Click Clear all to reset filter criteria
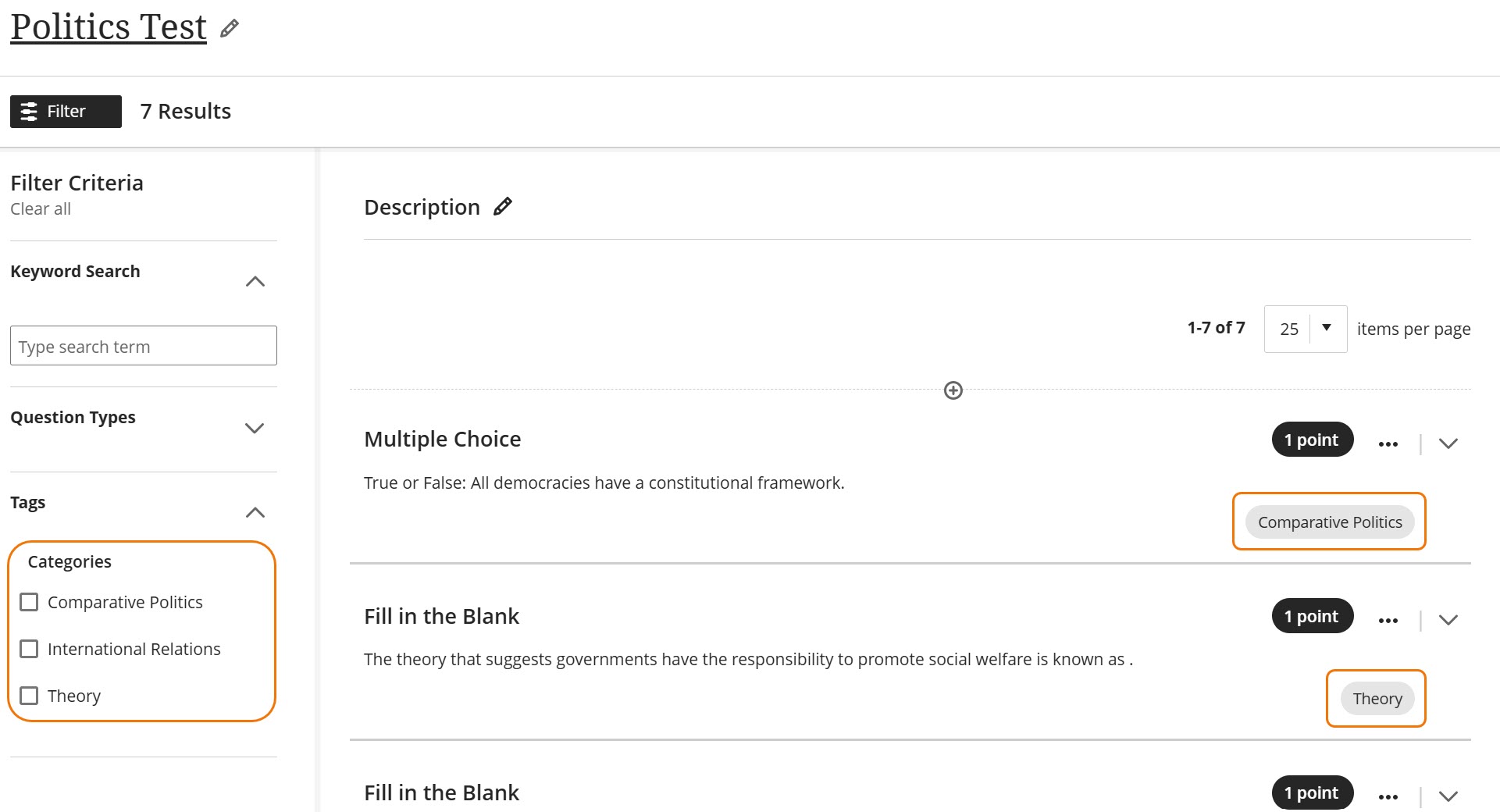The image size is (1500, 812). pyautogui.click(x=40, y=208)
